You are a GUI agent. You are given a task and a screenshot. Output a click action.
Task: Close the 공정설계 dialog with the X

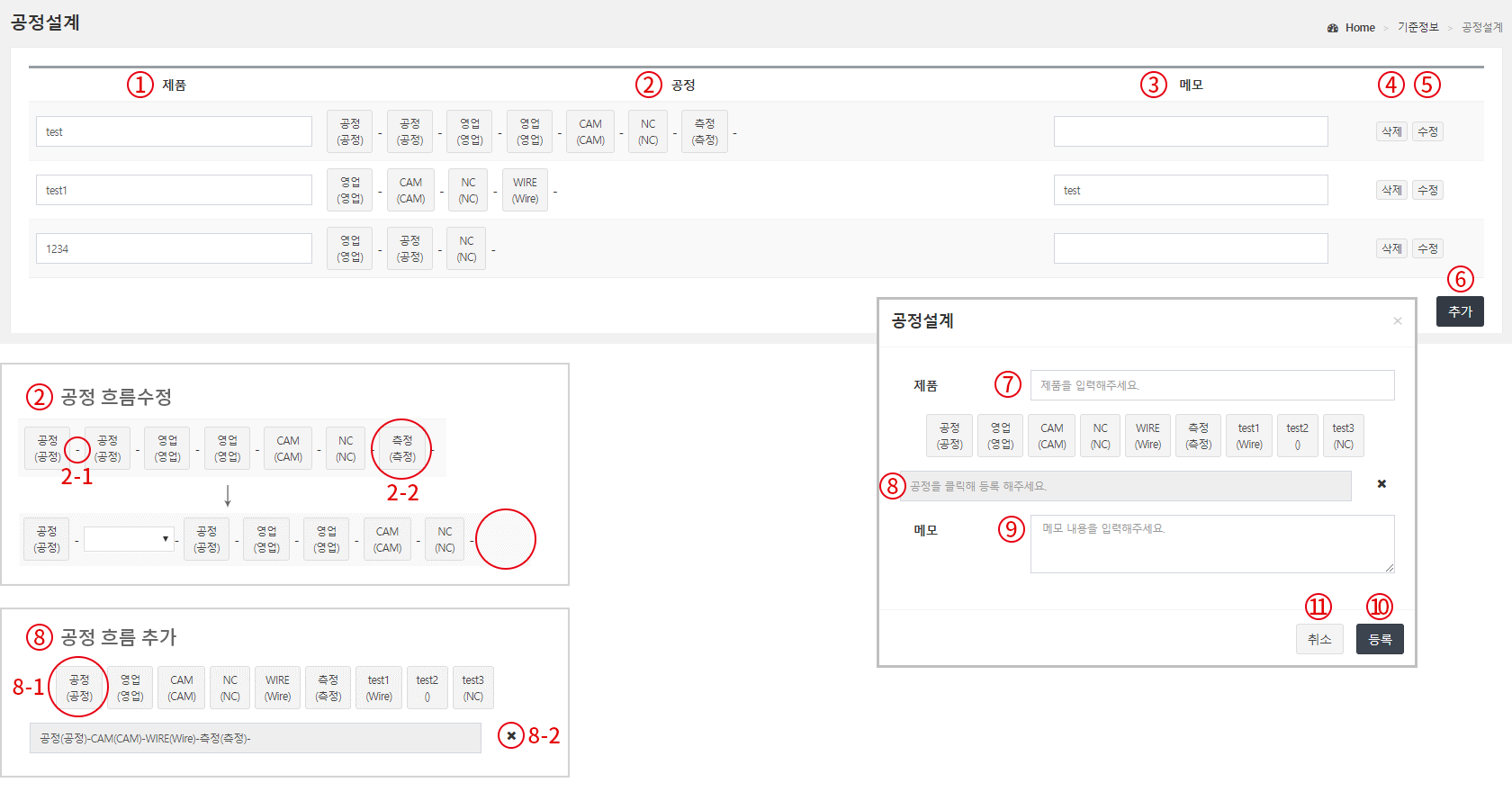1397,321
